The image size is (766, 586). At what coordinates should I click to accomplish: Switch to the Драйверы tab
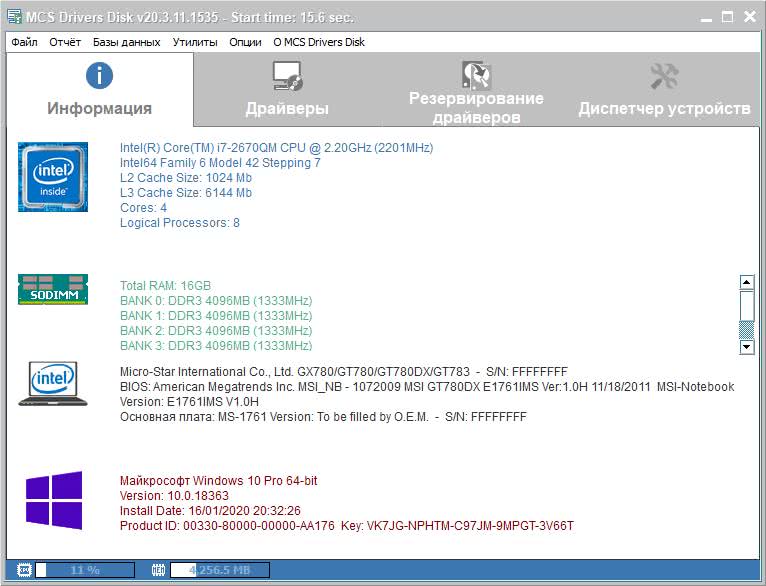point(287,90)
